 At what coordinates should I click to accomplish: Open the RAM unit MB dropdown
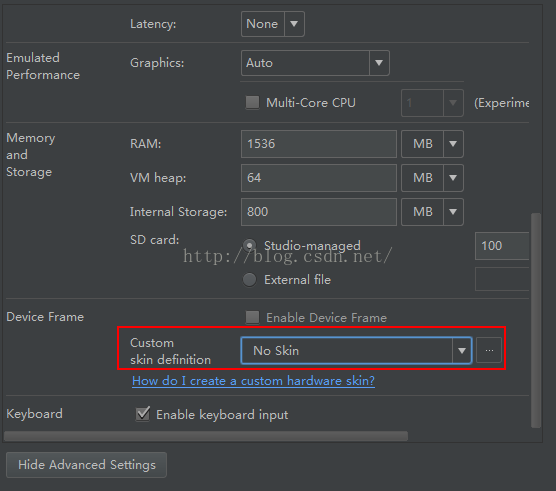(432, 144)
